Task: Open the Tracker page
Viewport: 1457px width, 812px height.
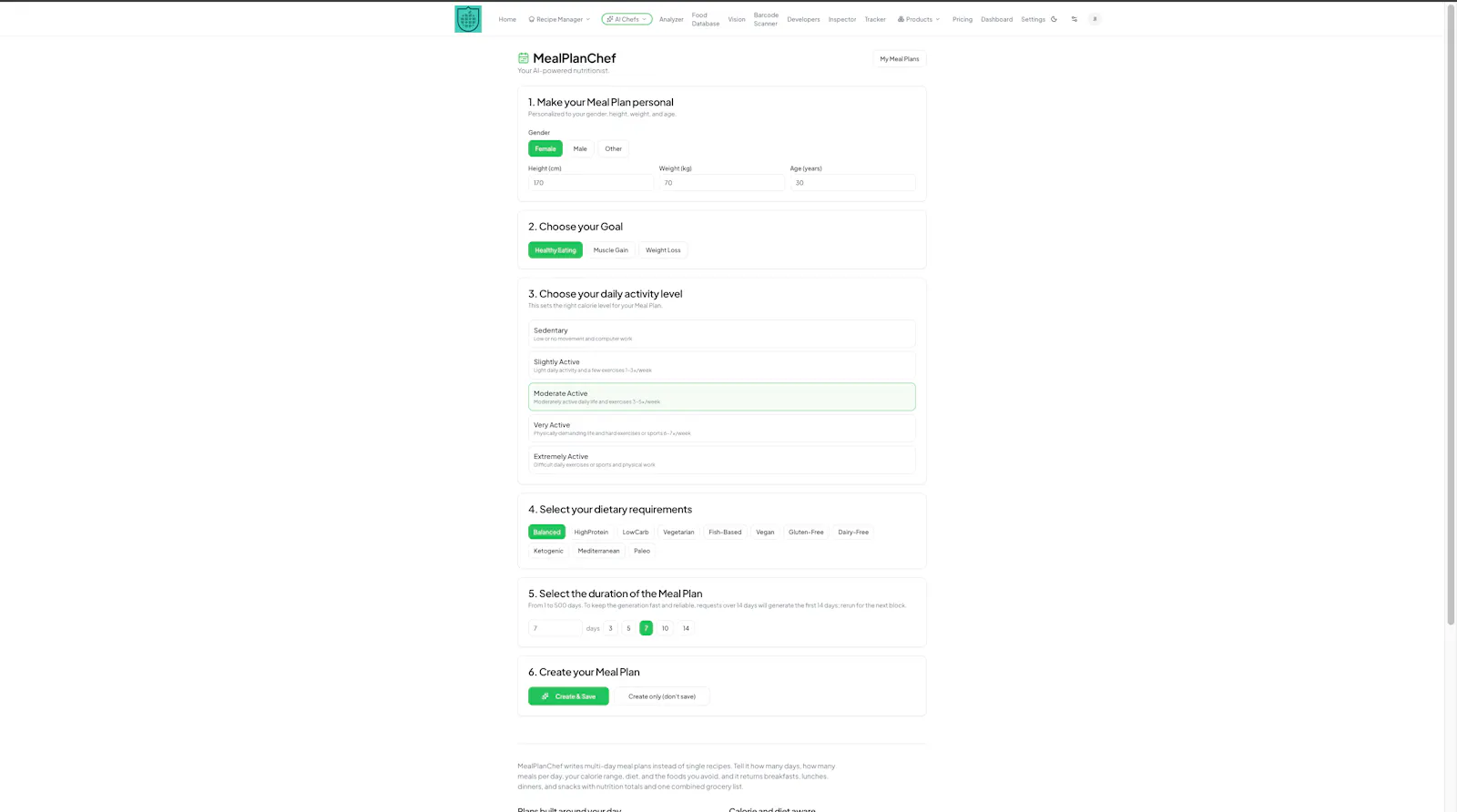Action: [x=875, y=19]
